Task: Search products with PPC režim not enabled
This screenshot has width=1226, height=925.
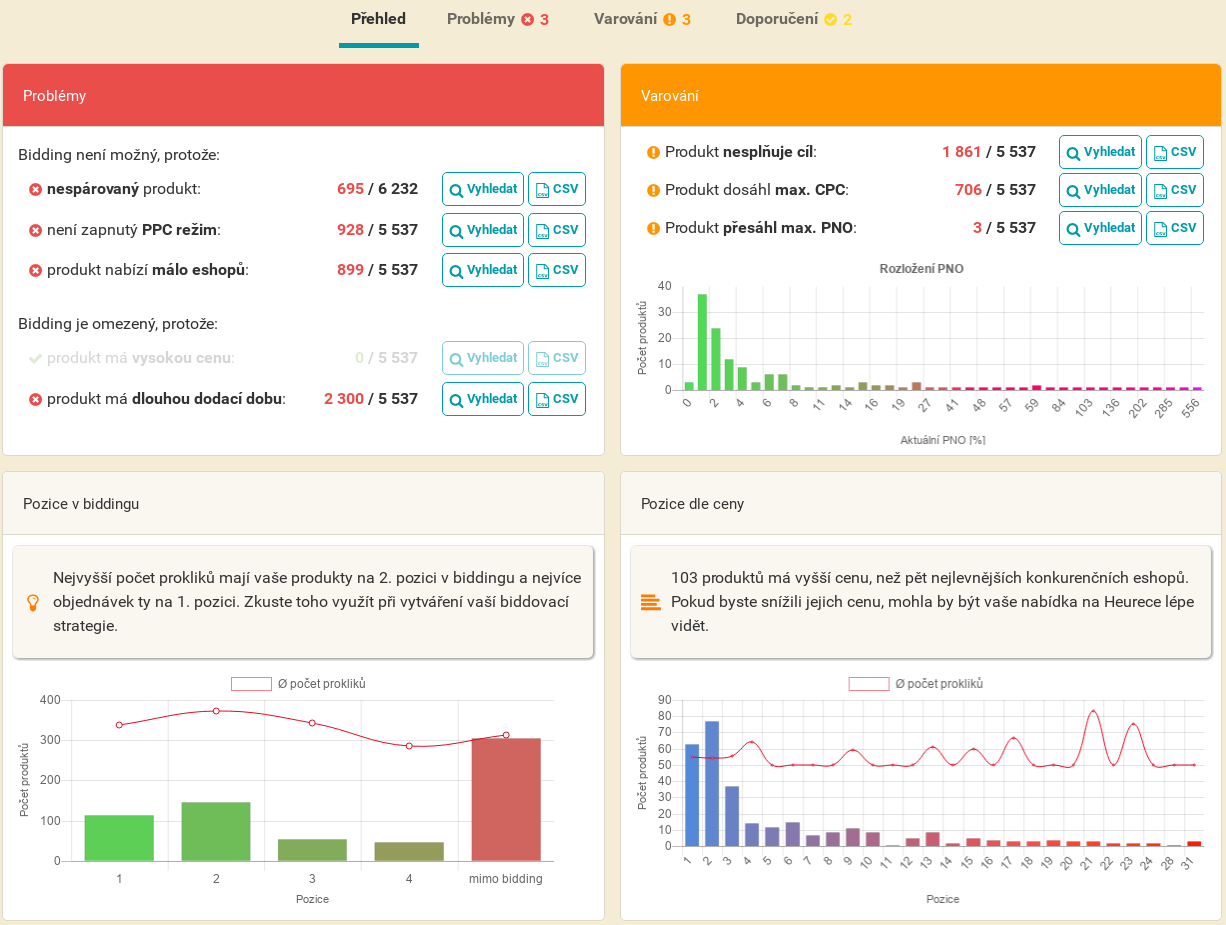Action: 482,230
